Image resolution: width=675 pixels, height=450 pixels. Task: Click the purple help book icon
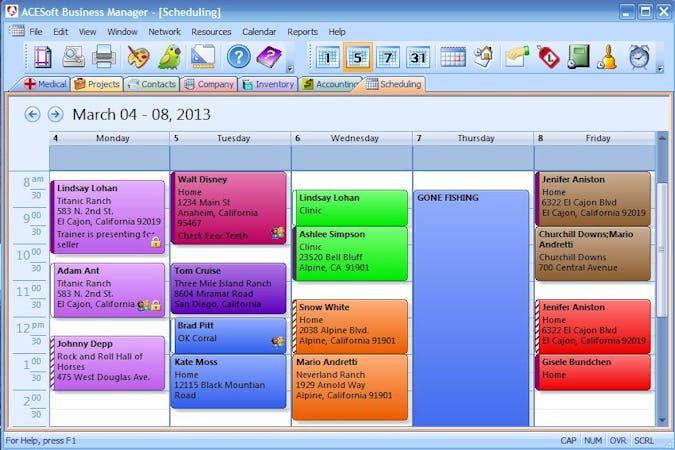click(269, 57)
